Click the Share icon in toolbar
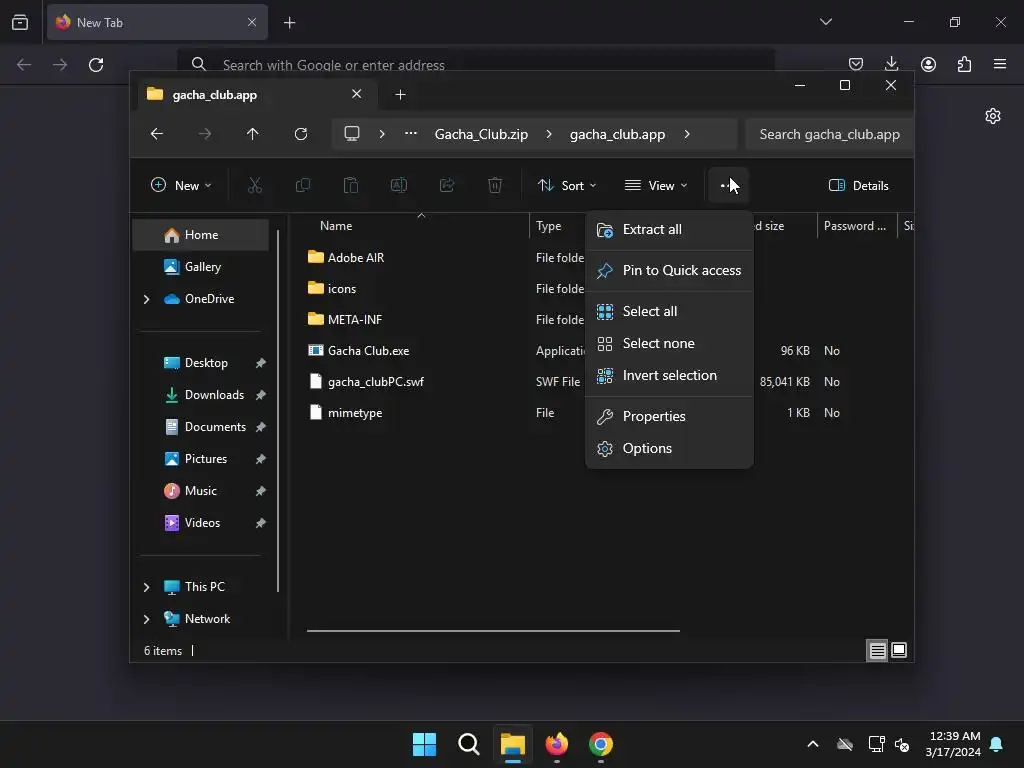 447,185
